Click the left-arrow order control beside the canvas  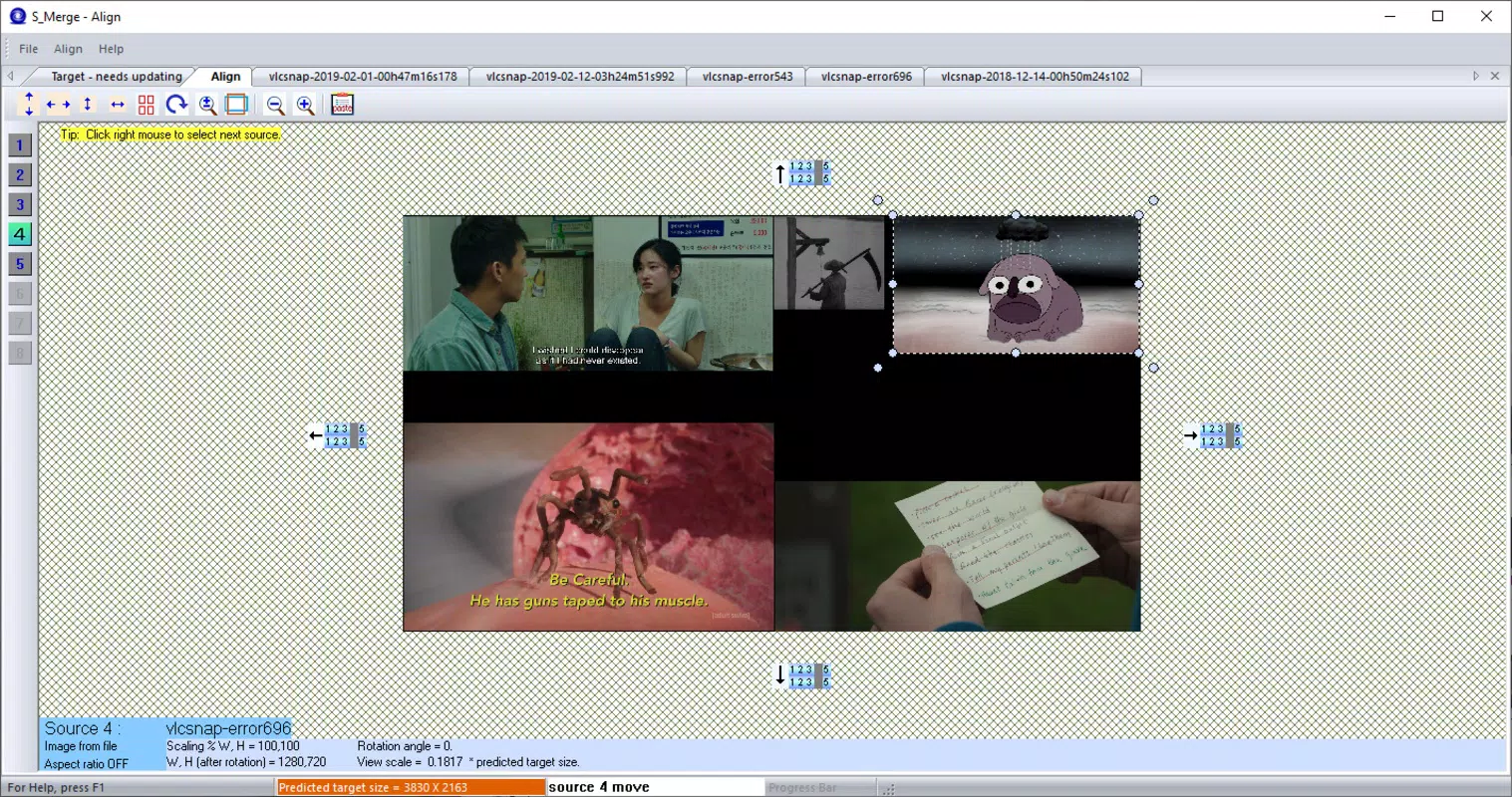[337, 435]
